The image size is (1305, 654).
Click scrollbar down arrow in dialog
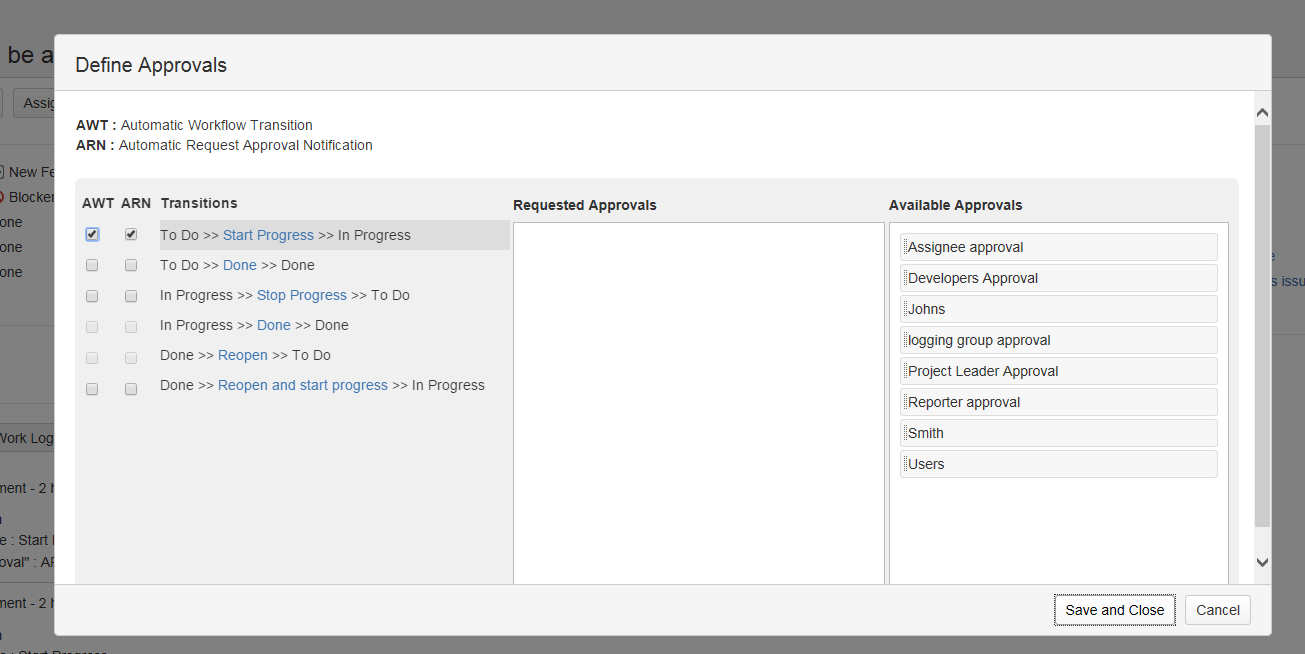(x=1262, y=563)
